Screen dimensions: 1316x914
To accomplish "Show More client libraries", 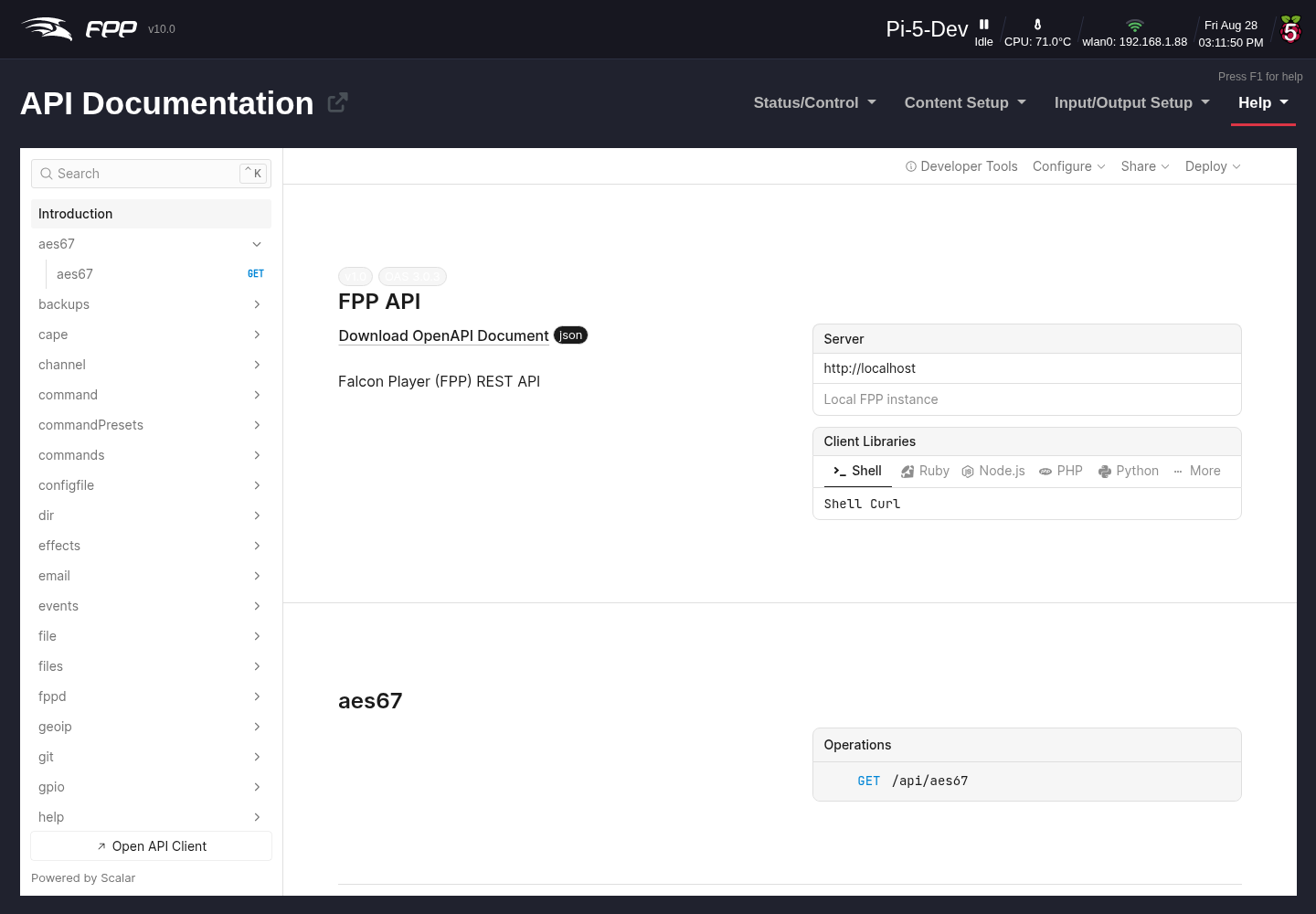I will click(x=1196, y=471).
